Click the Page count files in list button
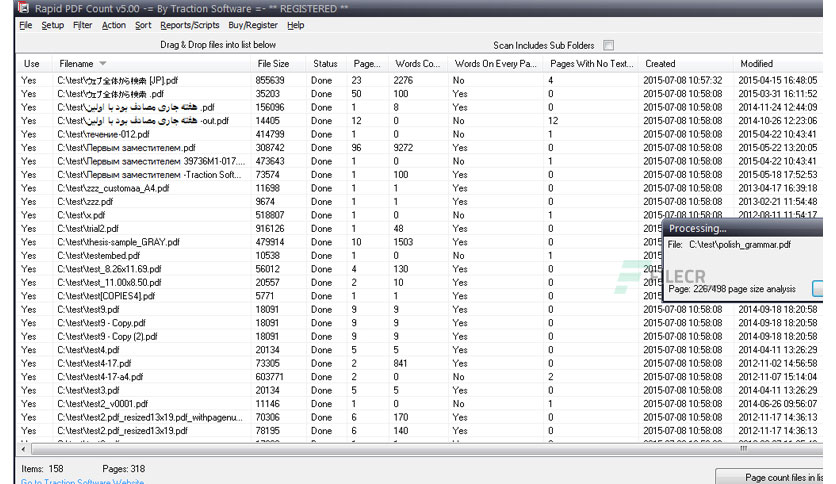The width and height of the screenshot is (836, 484). coord(771,477)
